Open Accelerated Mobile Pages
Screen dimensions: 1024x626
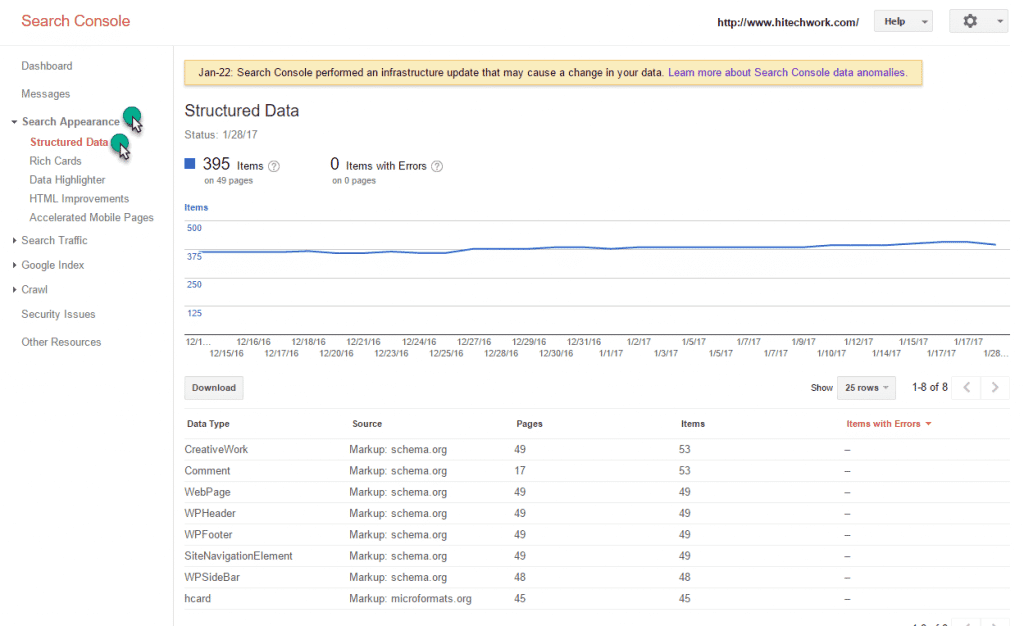pos(91,217)
